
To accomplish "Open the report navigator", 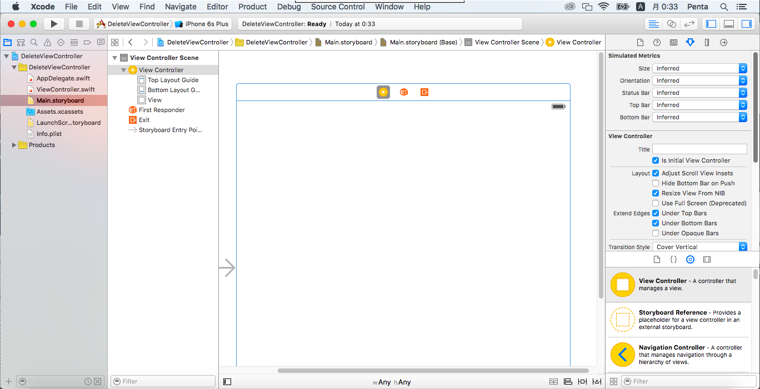I will [x=101, y=42].
